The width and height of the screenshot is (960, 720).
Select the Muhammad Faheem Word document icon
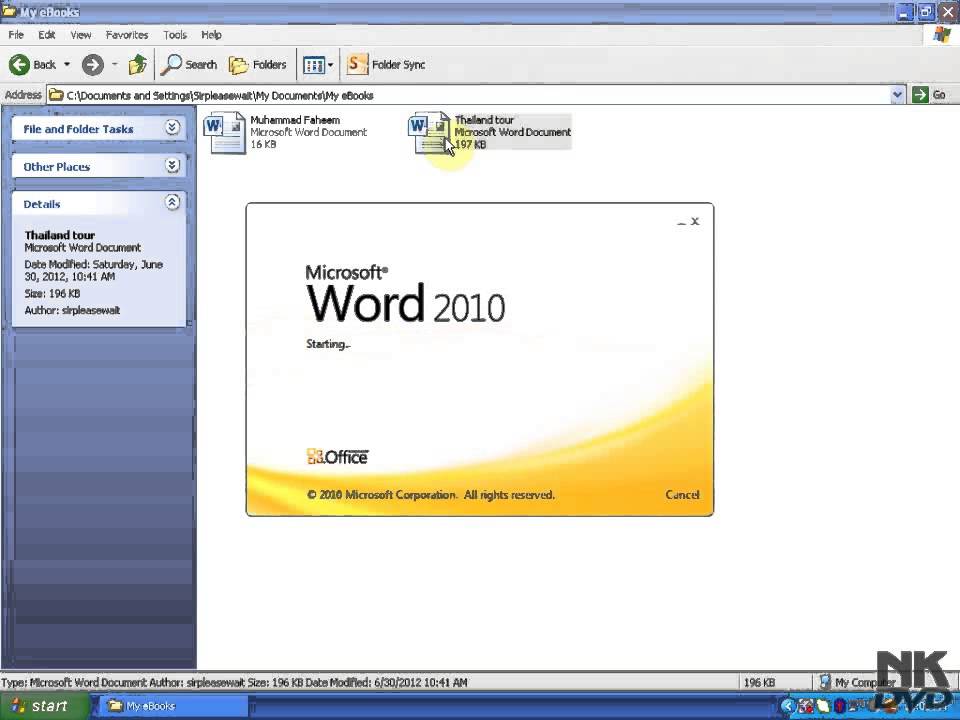tap(225, 132)
